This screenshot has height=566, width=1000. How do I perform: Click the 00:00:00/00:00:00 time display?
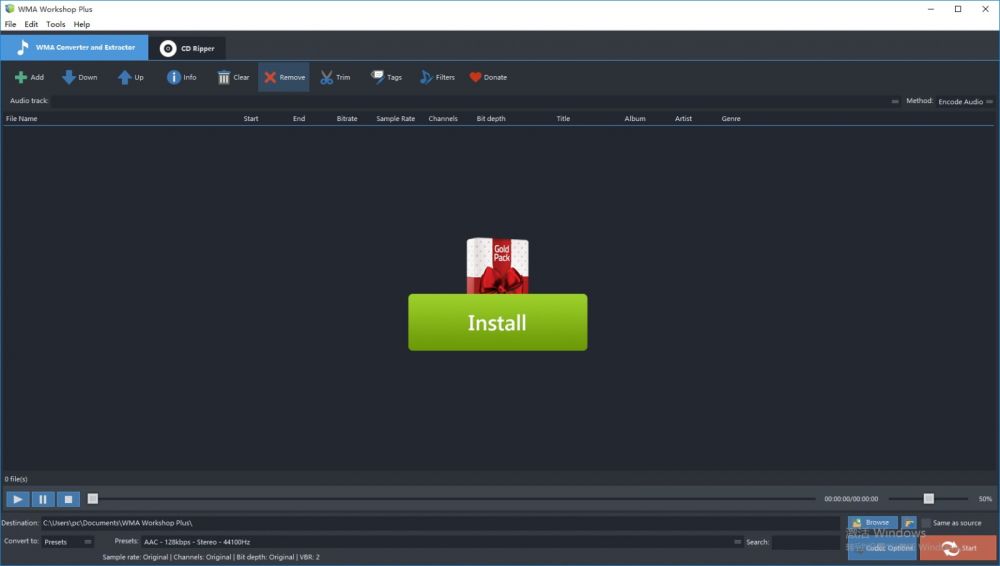[x=851, y=499]
